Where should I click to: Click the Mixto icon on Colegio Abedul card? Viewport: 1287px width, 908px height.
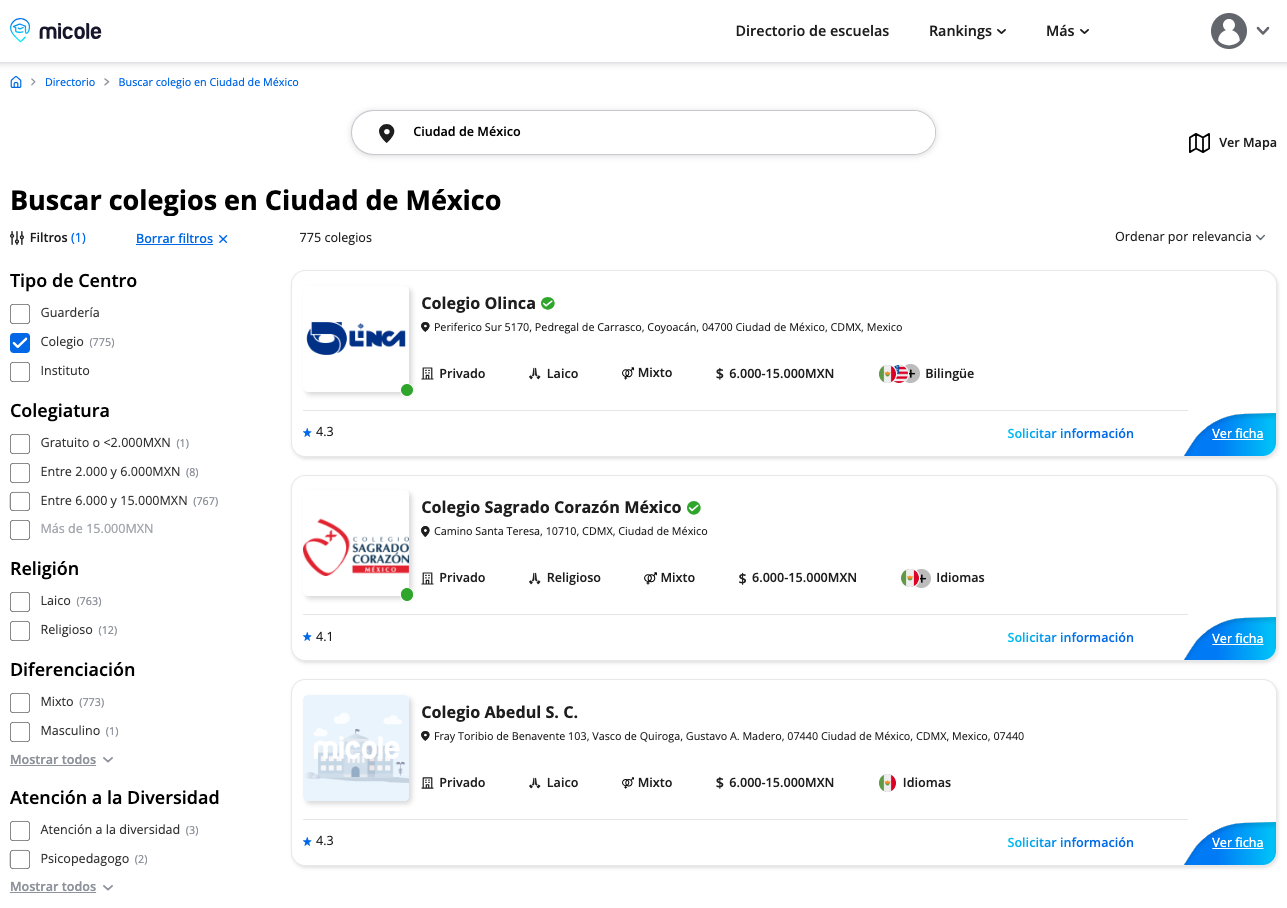628,783
